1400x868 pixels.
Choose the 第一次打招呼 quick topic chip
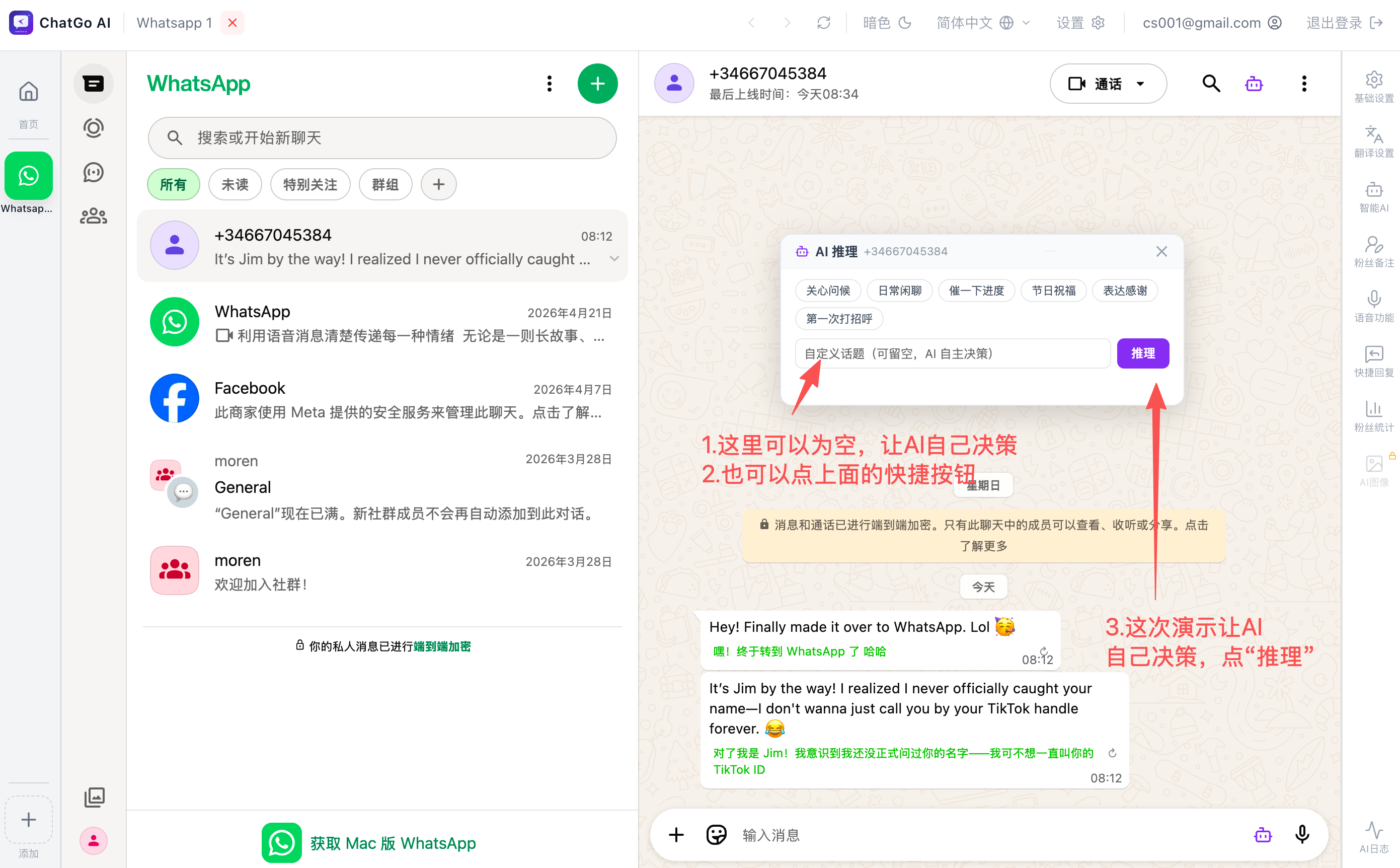[839, 319]
